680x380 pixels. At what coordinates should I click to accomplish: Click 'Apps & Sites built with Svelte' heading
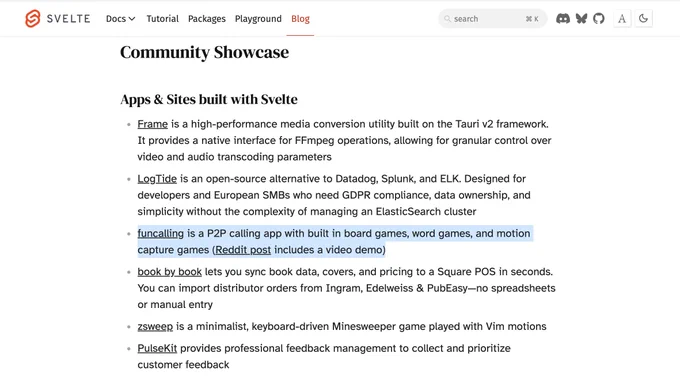209,99
